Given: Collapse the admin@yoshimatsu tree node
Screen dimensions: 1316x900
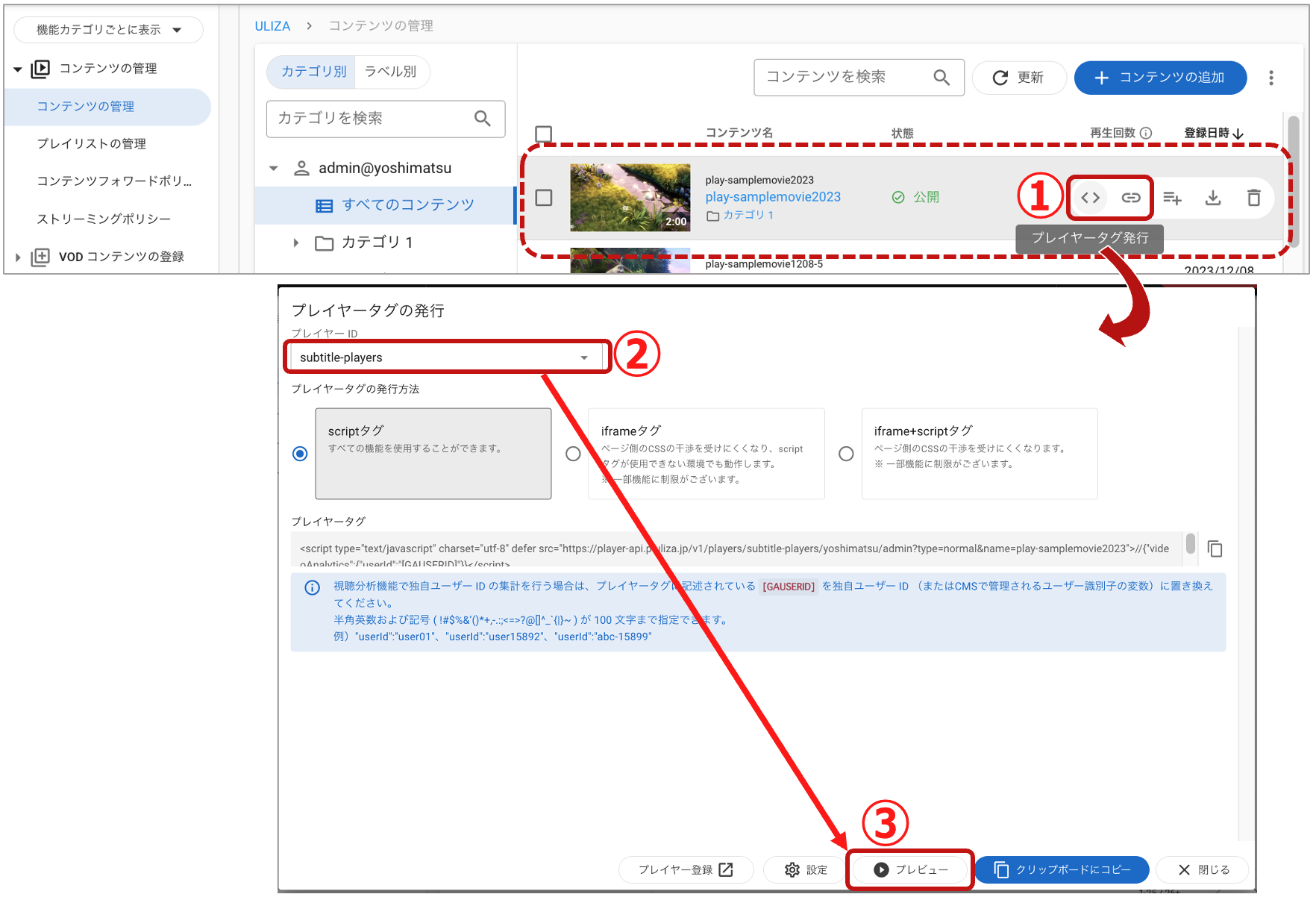Looking at the screenshot, I should (x=274, y=169).
